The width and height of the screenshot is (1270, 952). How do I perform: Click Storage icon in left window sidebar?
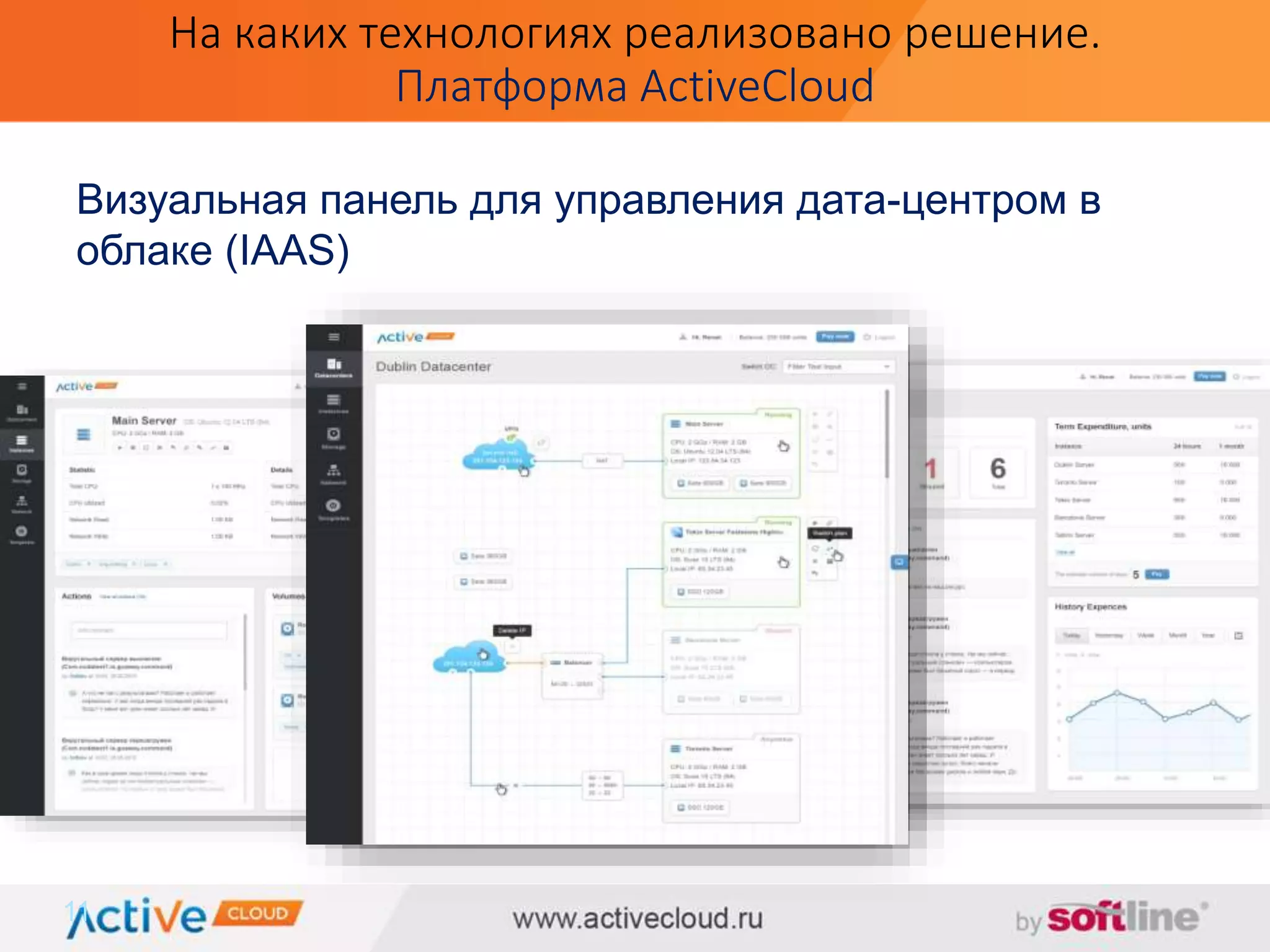point(22,474)
